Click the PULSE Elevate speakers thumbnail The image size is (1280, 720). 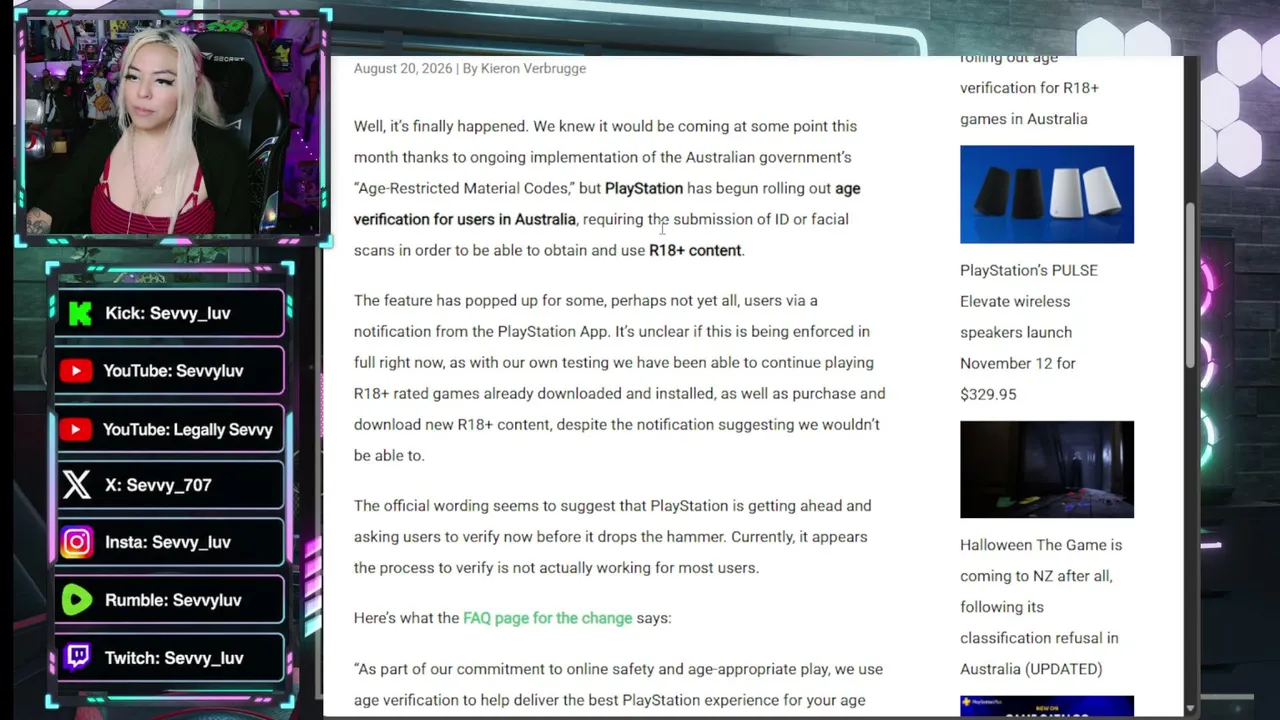pyautogui.click(x=1047, y=194)
